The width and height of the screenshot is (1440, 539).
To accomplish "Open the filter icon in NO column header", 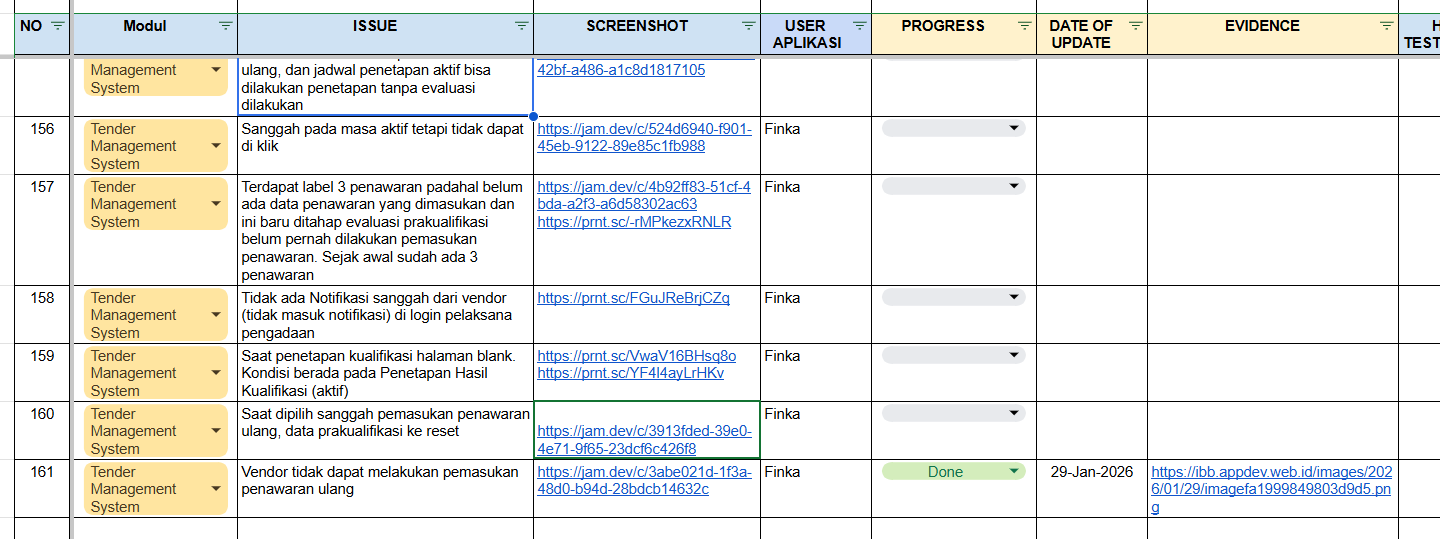I will tap(57, 26).
